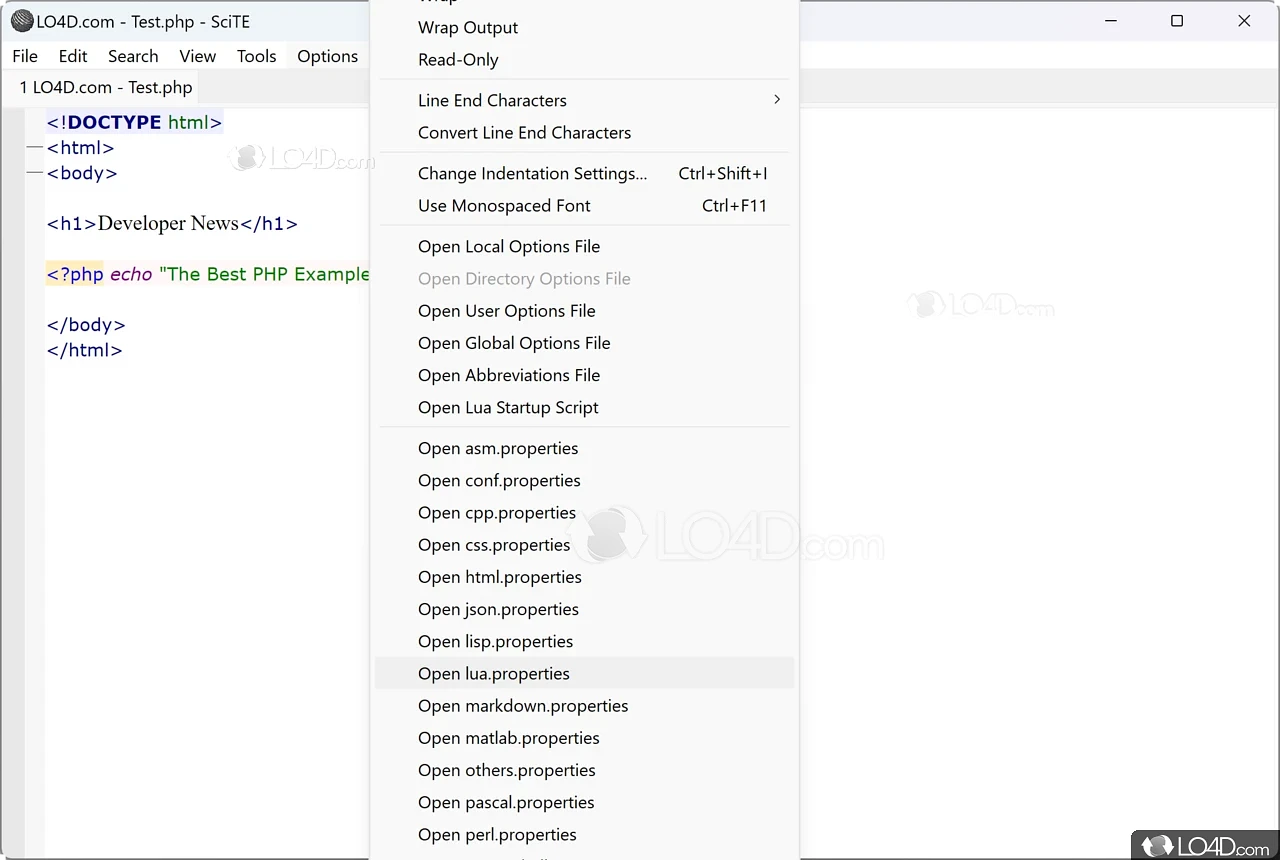Maximize the SciTE window
This screenshot has width=1280, height=860.
(1177, 21)
